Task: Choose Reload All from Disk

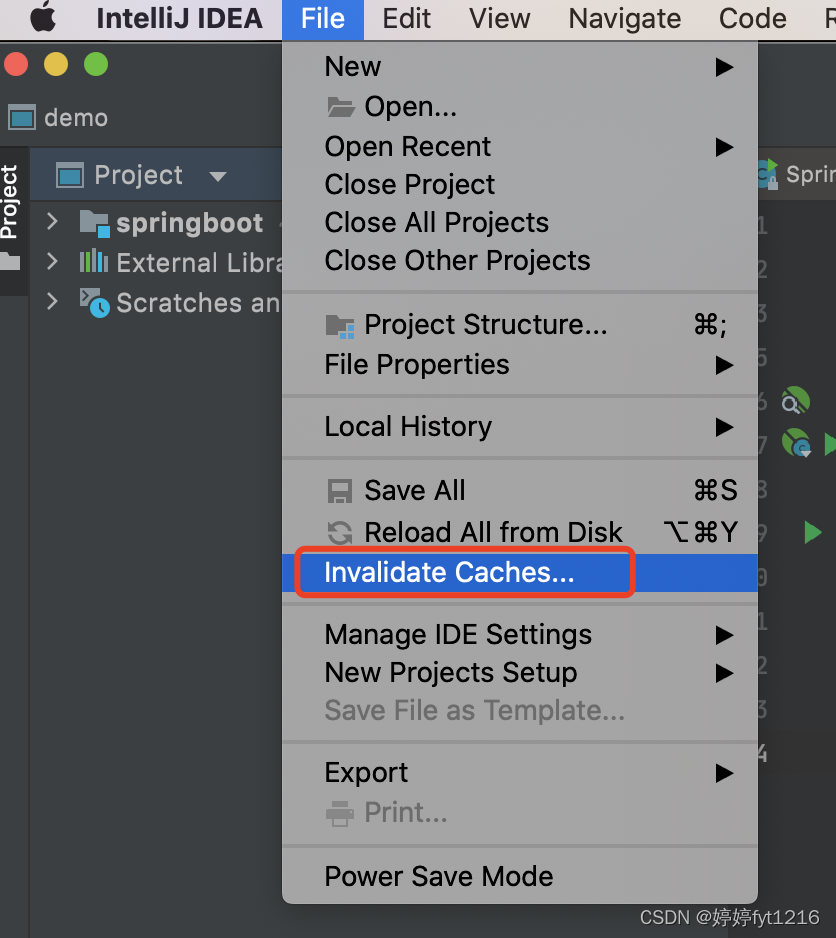Action: [x=519, y=532]
